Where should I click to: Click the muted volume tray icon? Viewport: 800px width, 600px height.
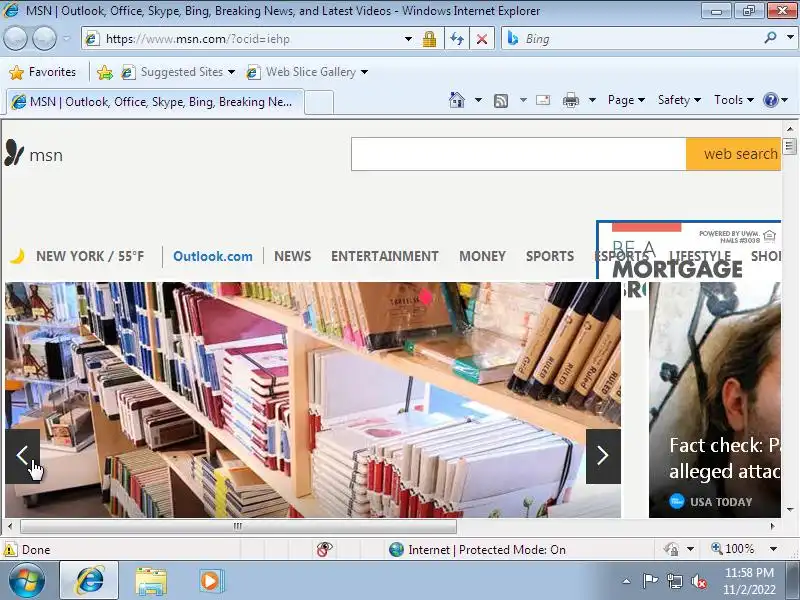pyautogui.click(x=698, y=581)
